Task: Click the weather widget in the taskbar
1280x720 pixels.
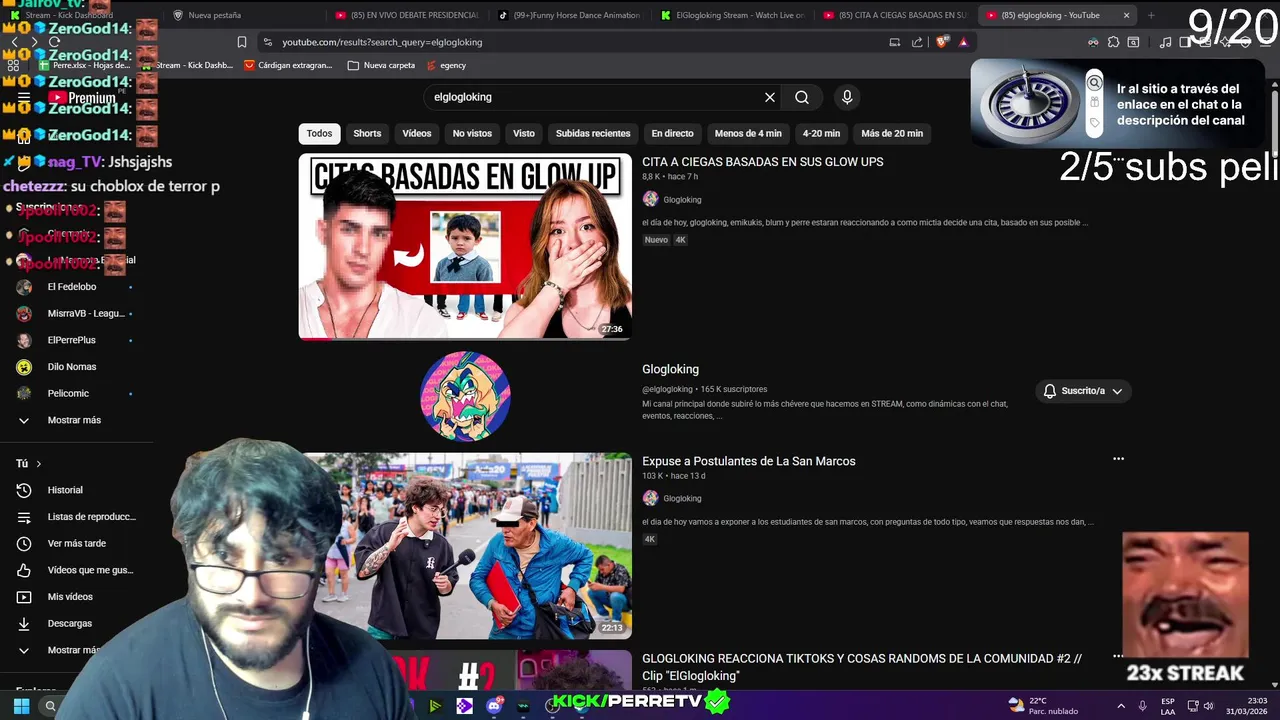Action: tap(1043, 706)
